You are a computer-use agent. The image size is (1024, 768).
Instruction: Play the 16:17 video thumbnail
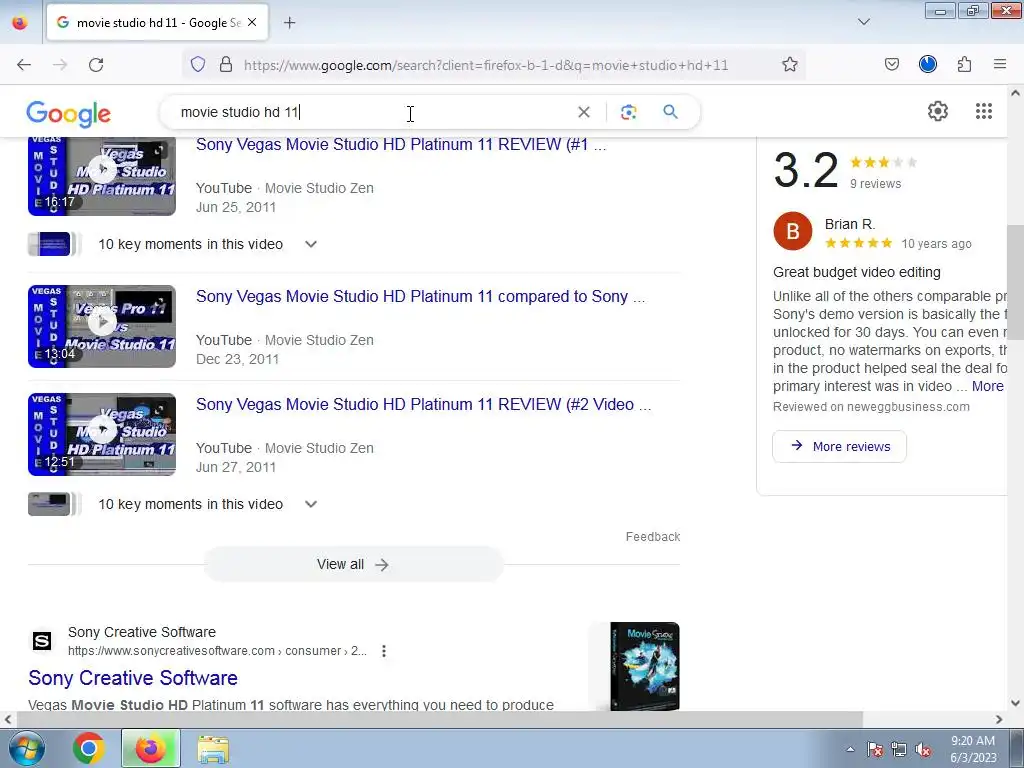coord(102,175)
